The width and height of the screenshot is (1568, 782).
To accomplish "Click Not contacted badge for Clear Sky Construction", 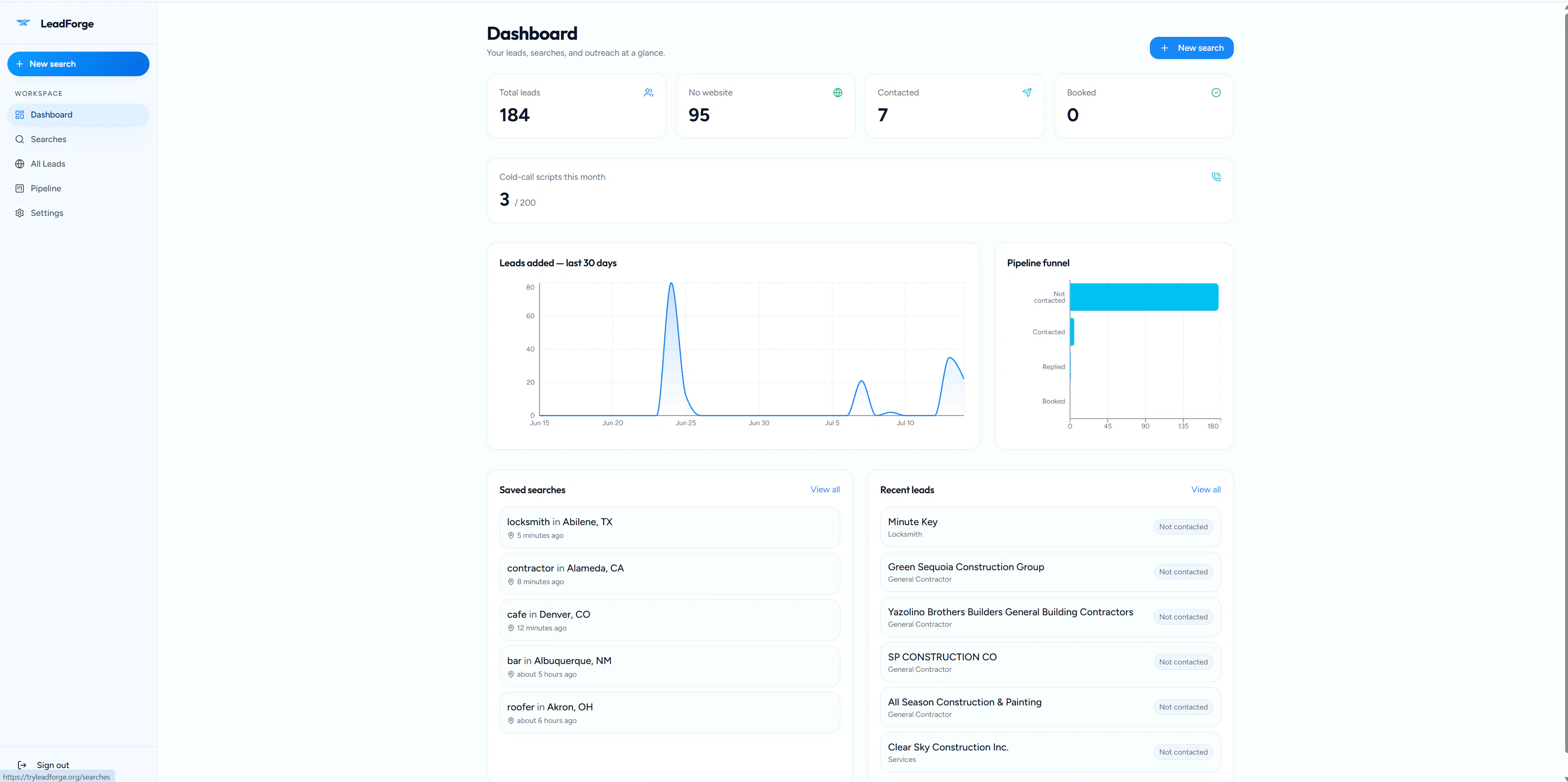I will pos(1183,752).
